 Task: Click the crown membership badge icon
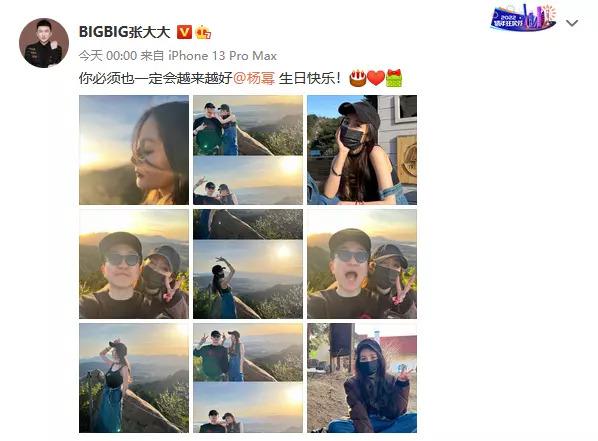tap(203, 32)
